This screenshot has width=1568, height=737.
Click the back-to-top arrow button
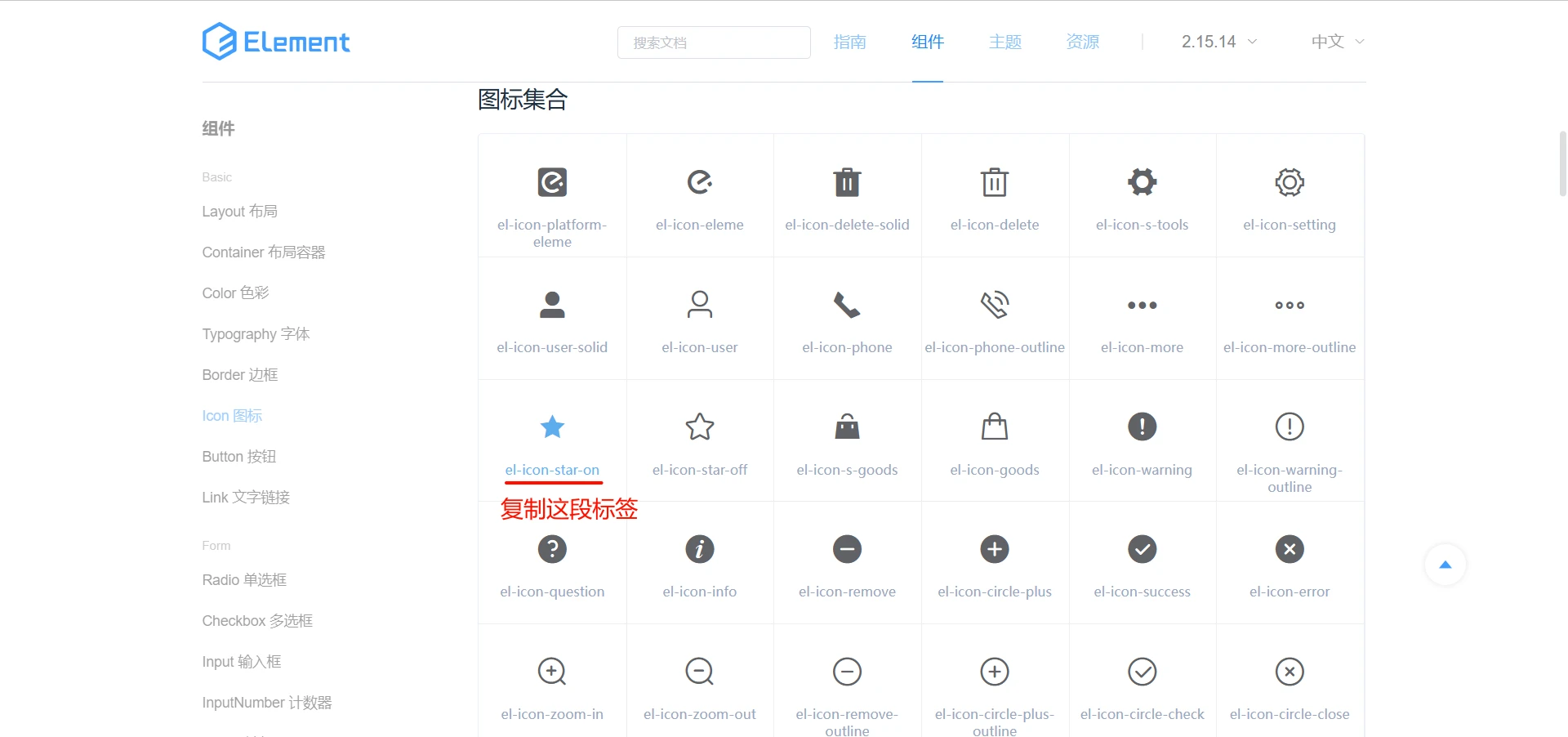coord(1445,565)
